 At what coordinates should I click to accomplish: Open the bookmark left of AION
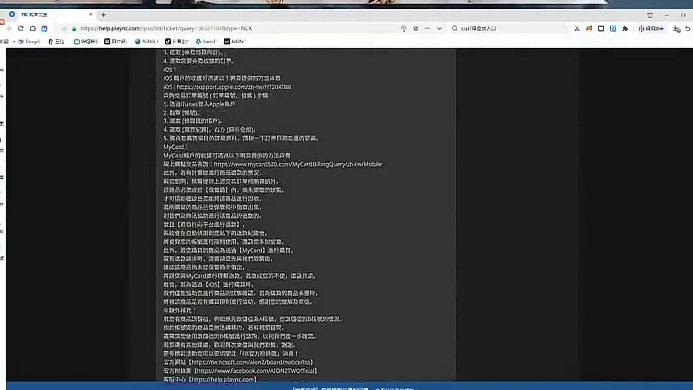pyautogui.click(x=206, y=41)
